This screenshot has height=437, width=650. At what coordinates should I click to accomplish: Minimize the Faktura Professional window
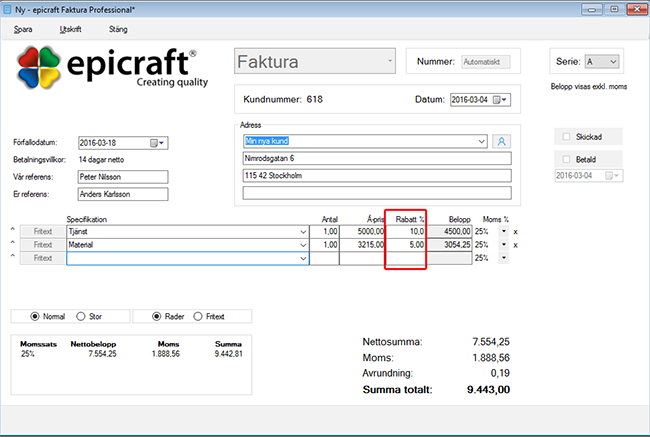click(592, 10)
